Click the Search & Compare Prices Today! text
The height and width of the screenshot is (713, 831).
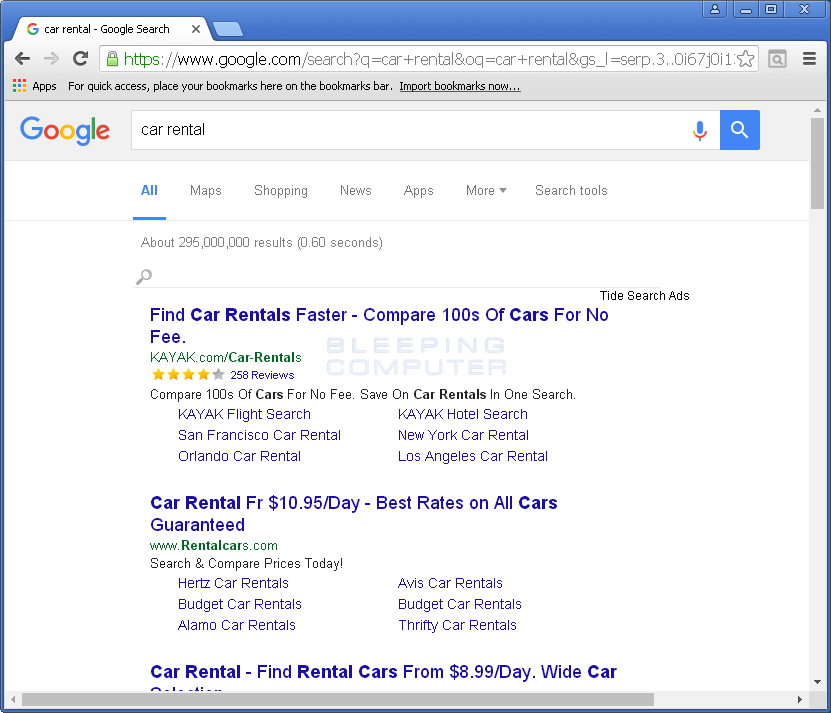(x=246, y=564)
